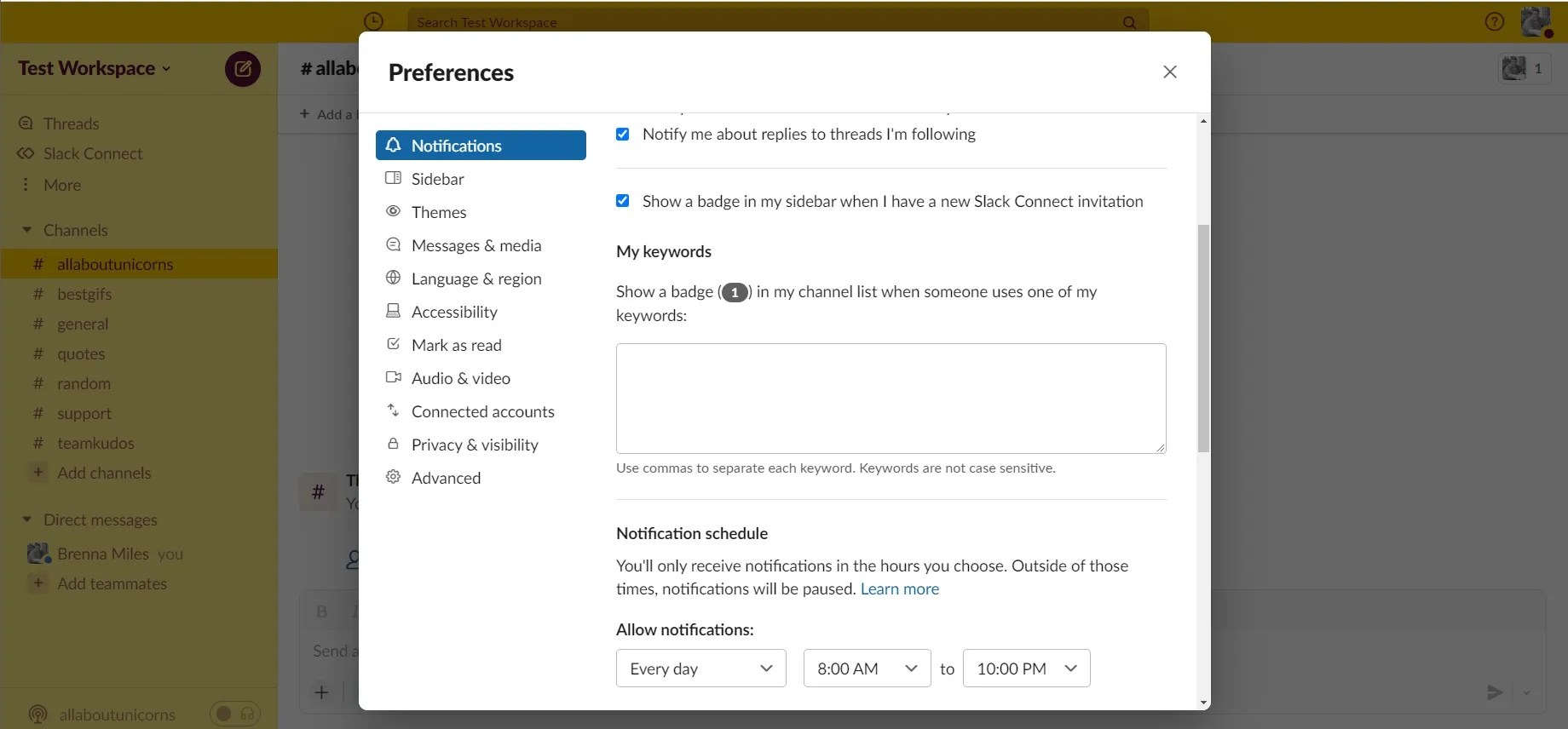This screenshot has width=1568, height=729.
Task: Open the Every day dropdown
Action: pos(701,669)
